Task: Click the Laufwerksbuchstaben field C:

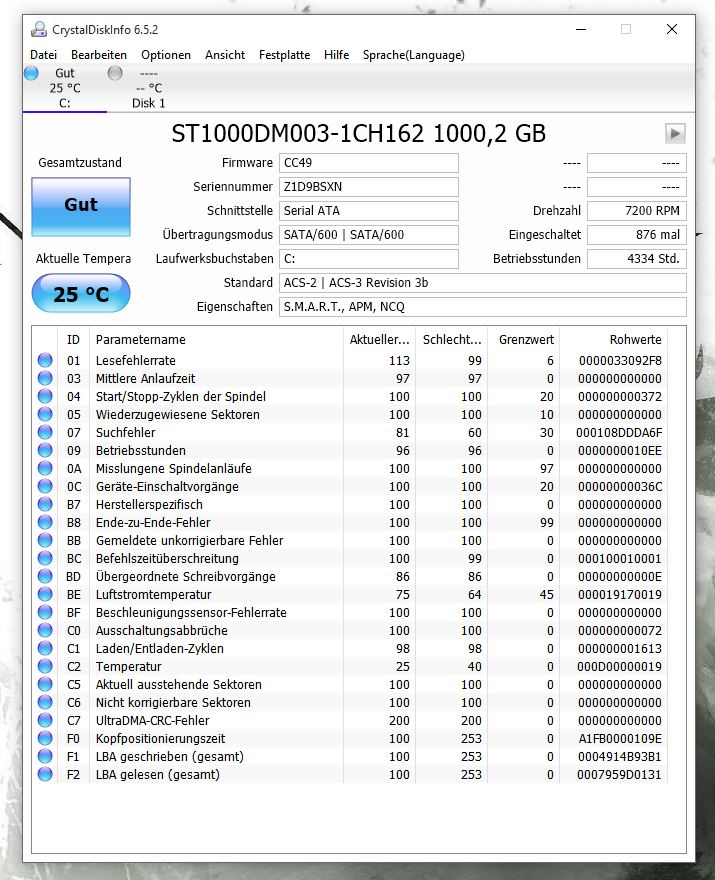Action: 369,259
